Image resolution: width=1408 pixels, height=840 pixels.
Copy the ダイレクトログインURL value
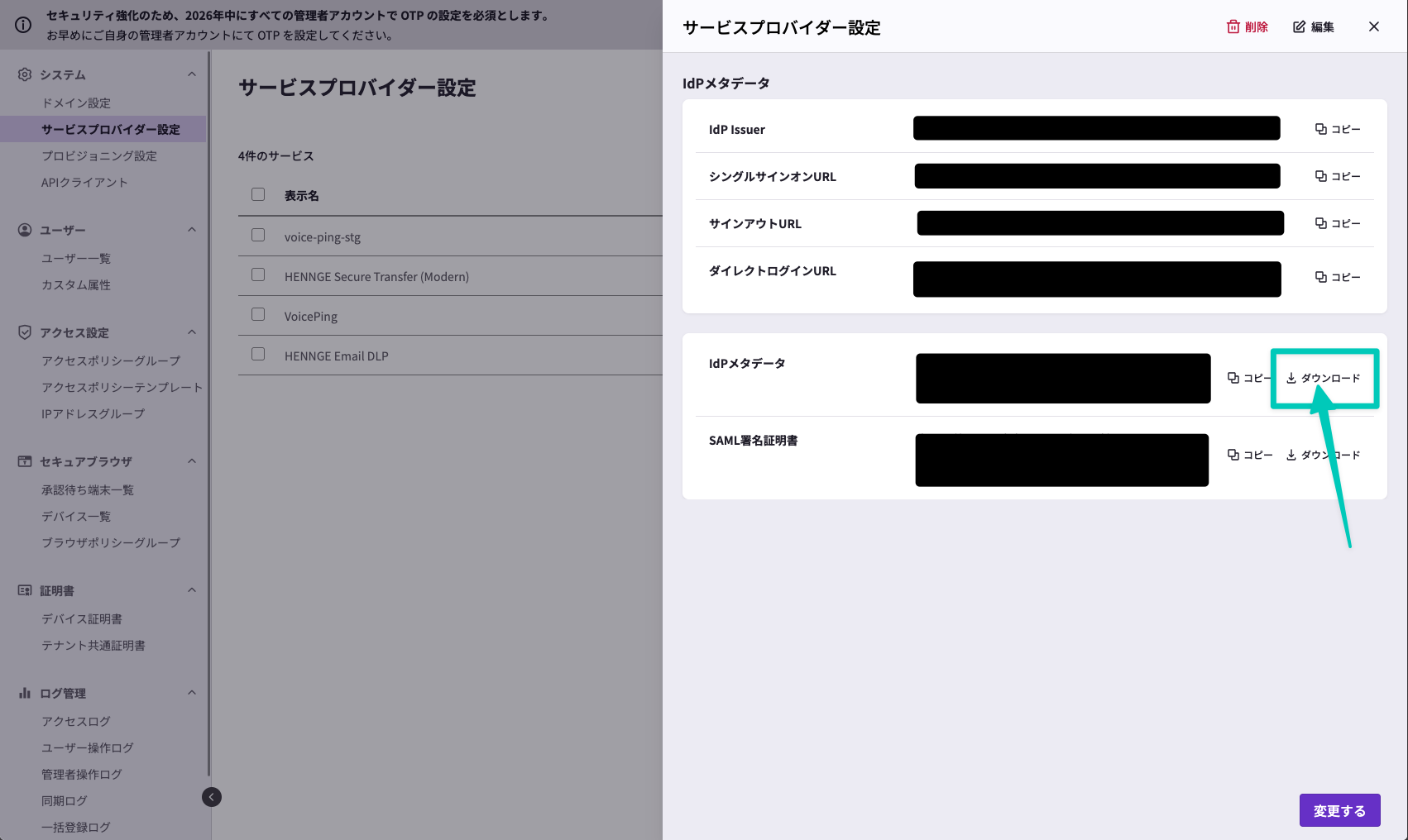point(1338,277)
